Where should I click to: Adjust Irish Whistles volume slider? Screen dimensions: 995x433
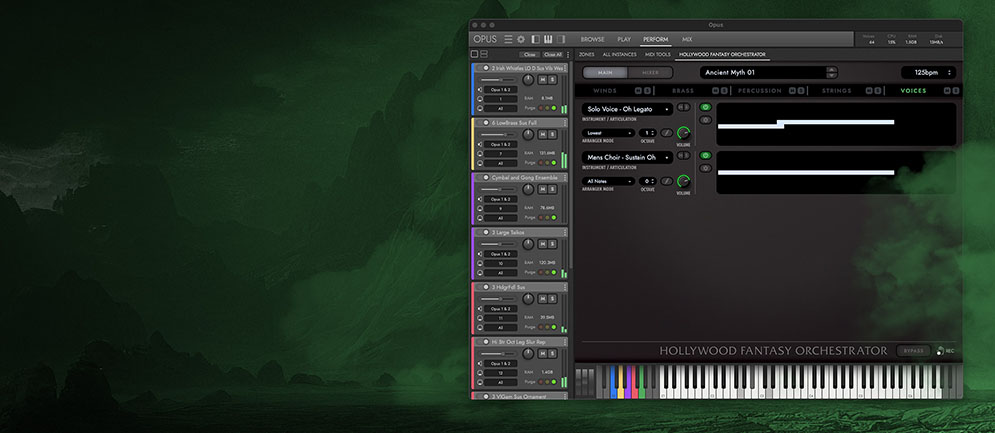499,80
